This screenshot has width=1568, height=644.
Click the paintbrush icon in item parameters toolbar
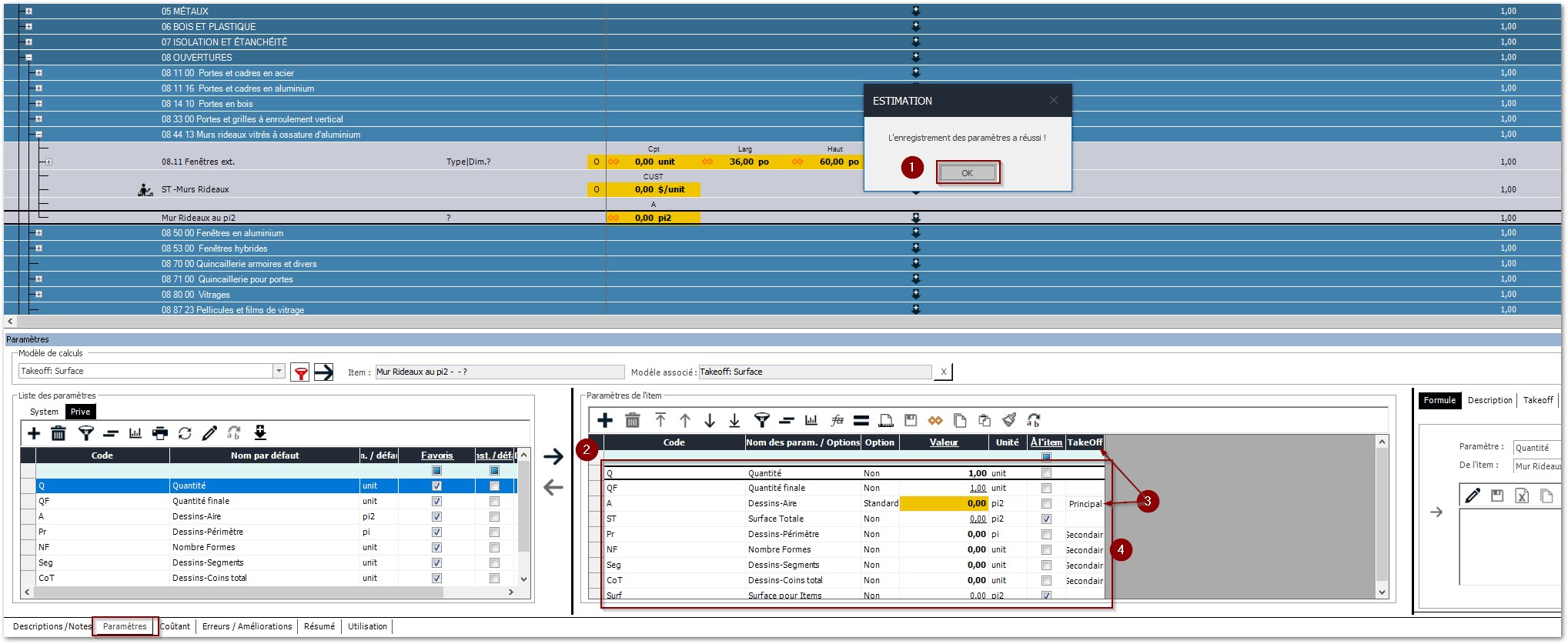(x=1009, y=420)
